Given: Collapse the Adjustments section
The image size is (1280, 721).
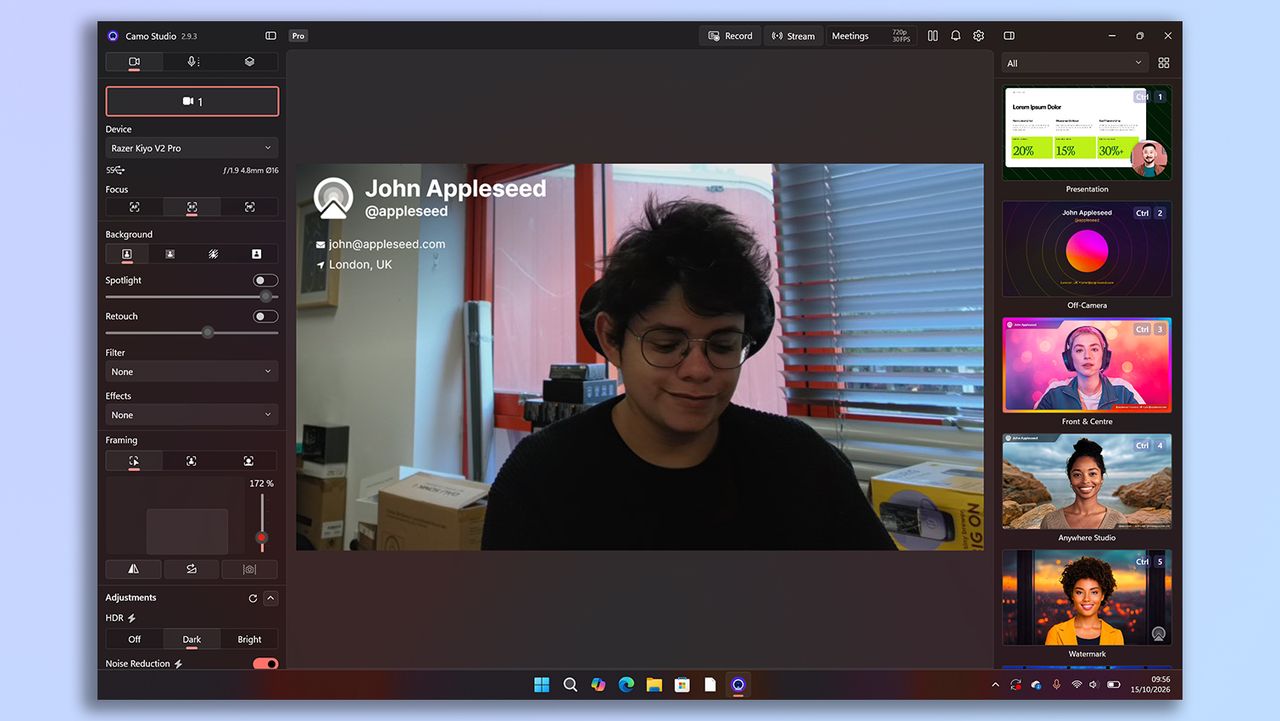Looking at the screenshot, I should (x=271, y=598).
